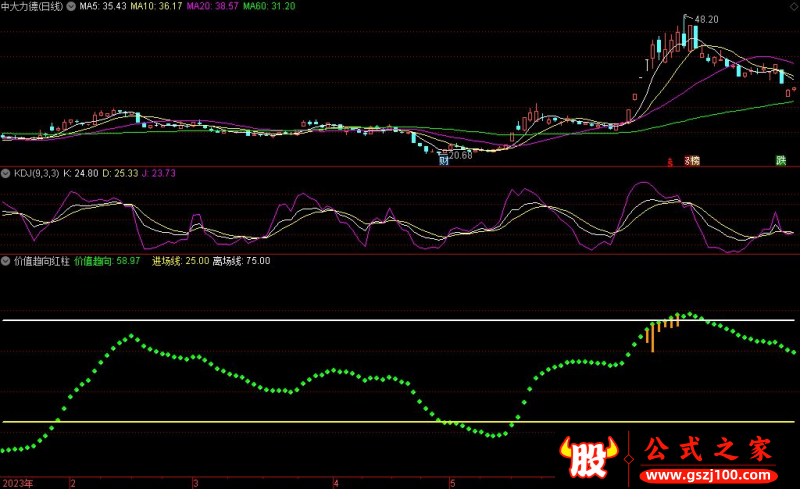The width and height of the screenshot is (800, 489).
Task: Click the KDJ(9,3,3) indicator title
Action: (36, 173)
